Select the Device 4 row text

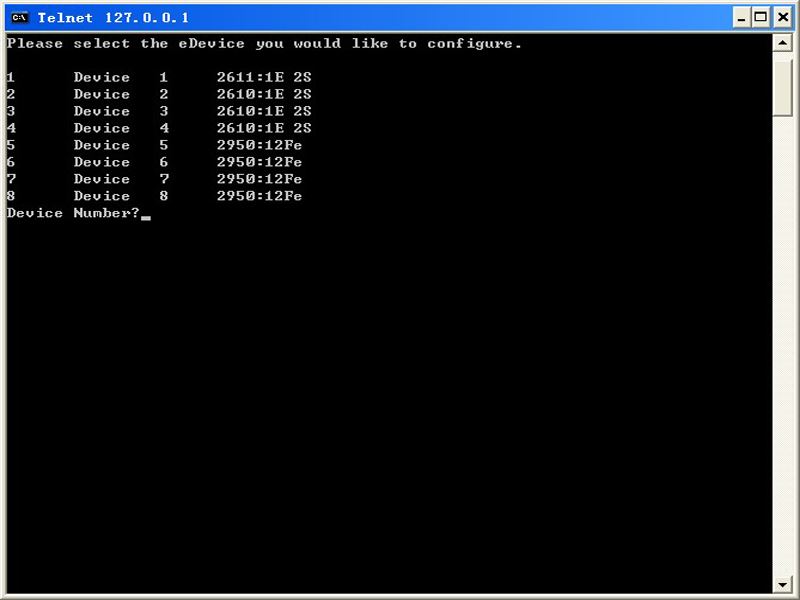(x=159, y=128)
